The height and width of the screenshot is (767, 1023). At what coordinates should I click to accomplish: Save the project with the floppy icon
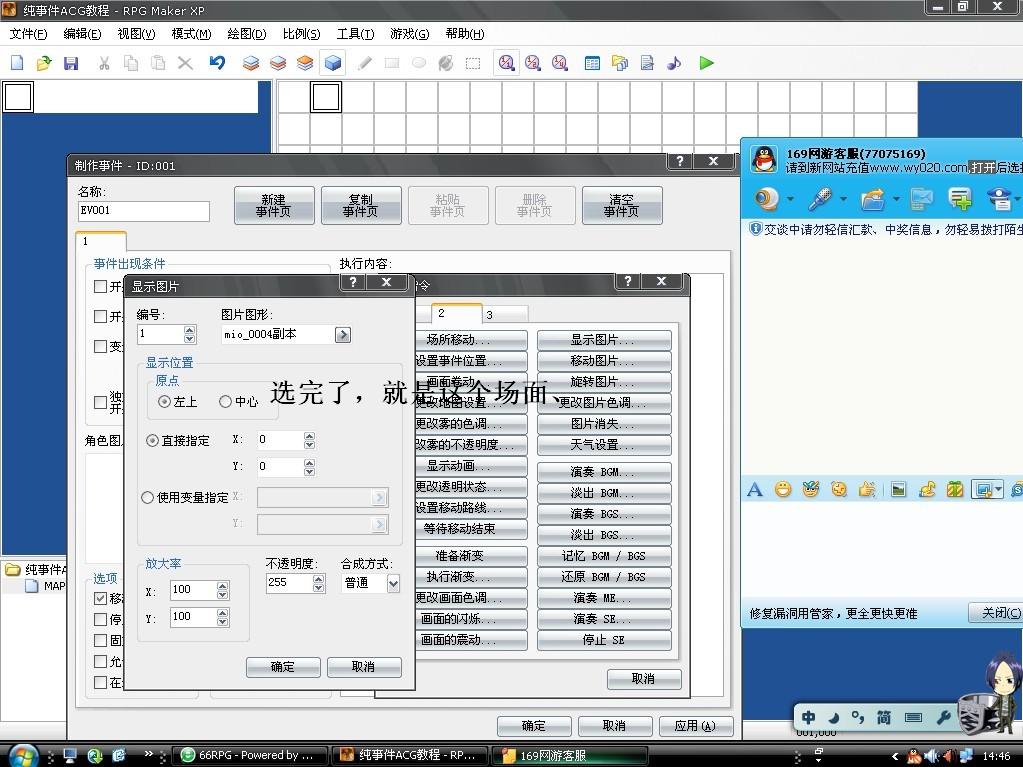pyautogui.click(x=70, y=63)
